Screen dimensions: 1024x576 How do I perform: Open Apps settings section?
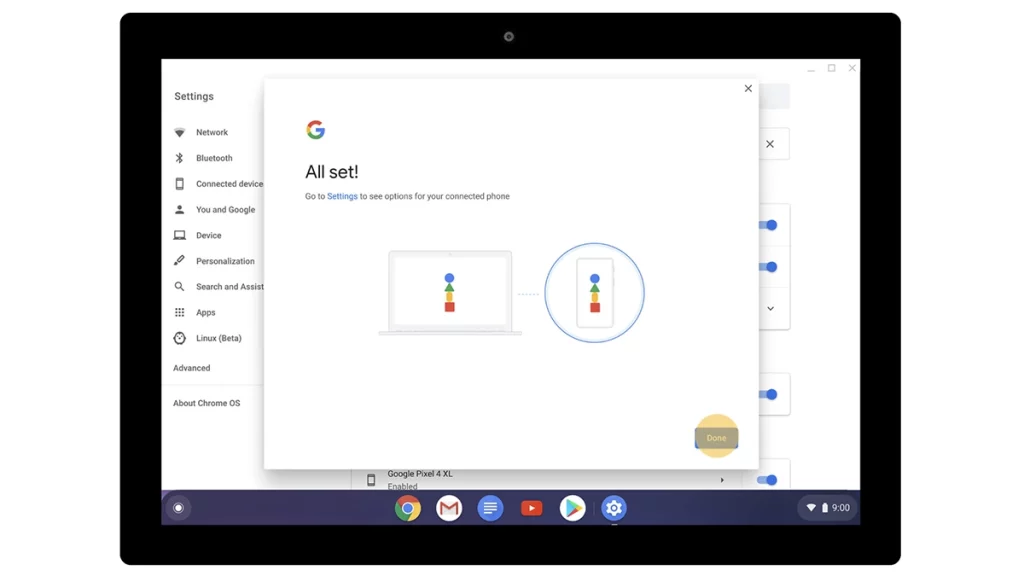click(x=206, y=312)
